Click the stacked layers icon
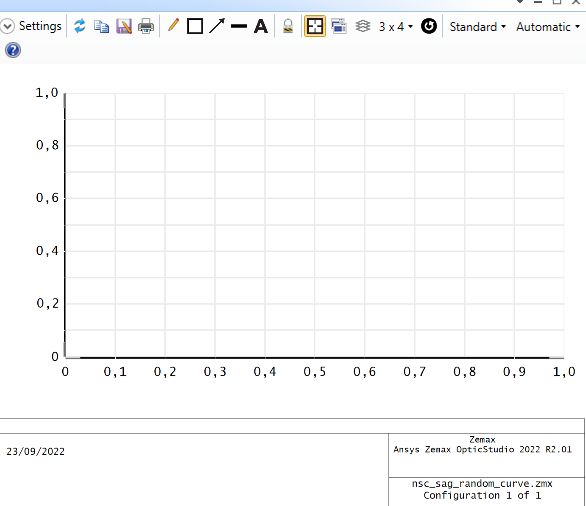Viewport: 586px width, 506px height. coord(363,27)
